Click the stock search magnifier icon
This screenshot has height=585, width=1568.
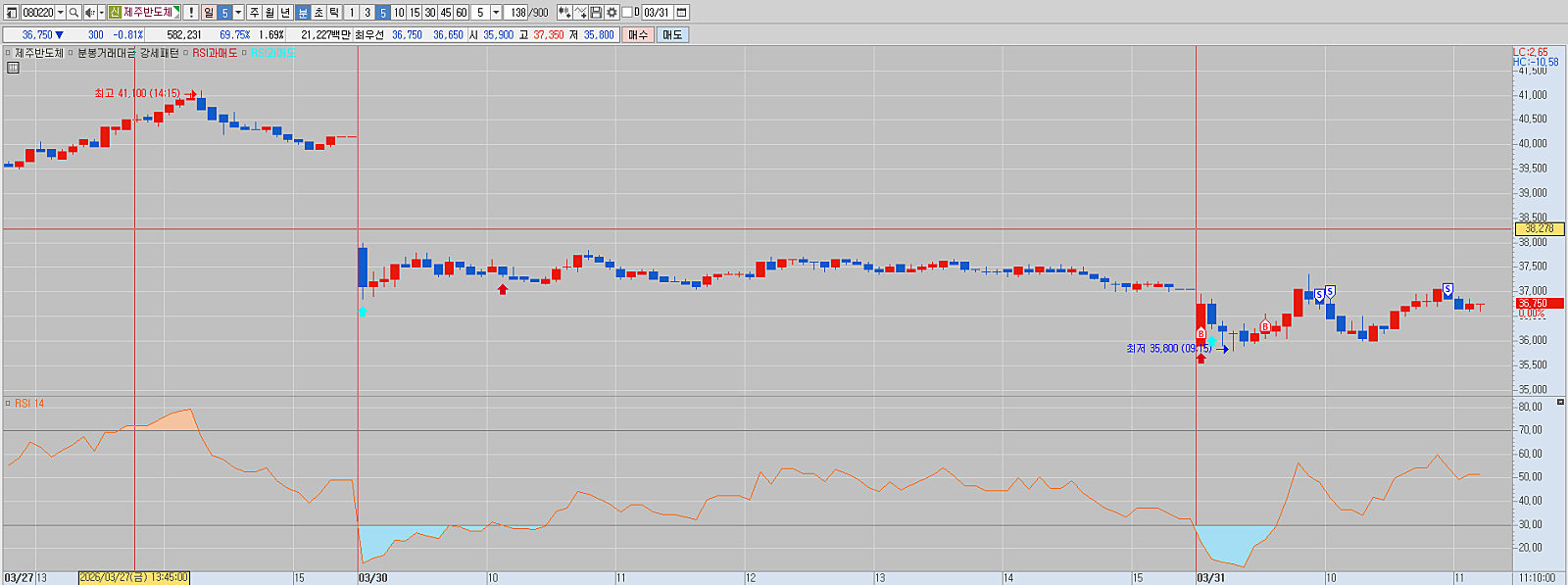73,13
